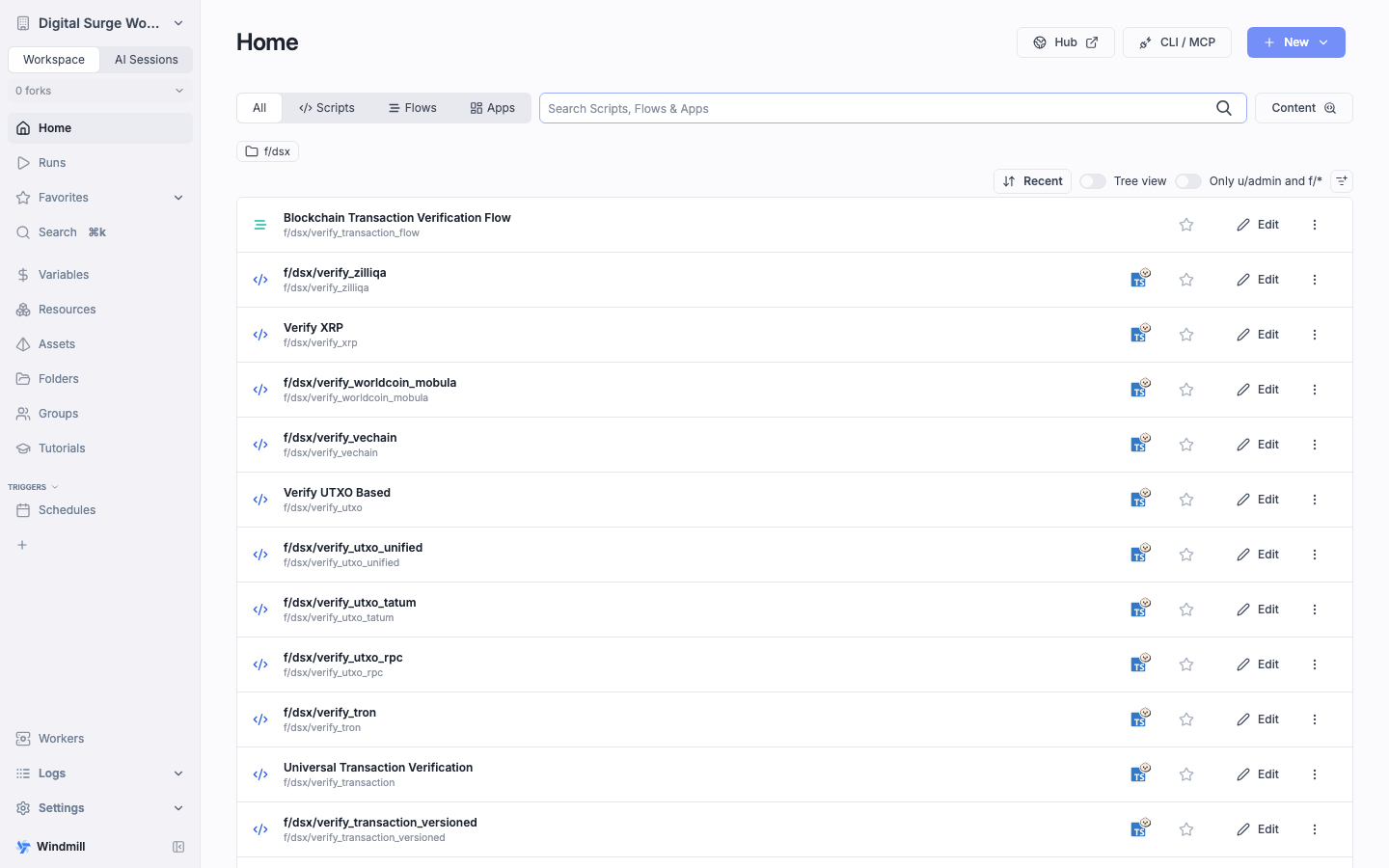Collapse the sidebar using the panel icon

click(178, 847)
